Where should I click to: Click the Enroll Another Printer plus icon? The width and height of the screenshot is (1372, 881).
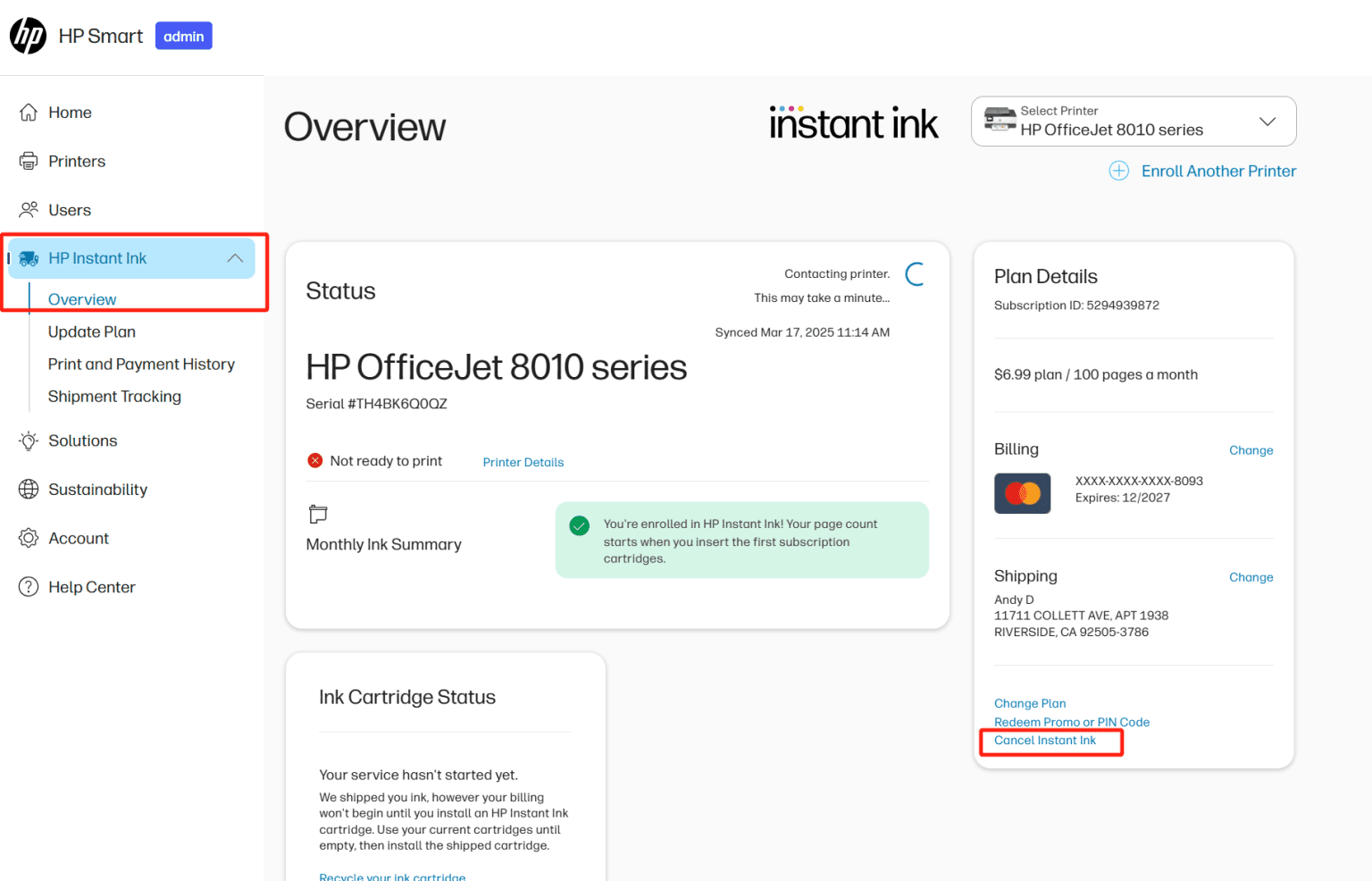click(x=1119, y=171)
